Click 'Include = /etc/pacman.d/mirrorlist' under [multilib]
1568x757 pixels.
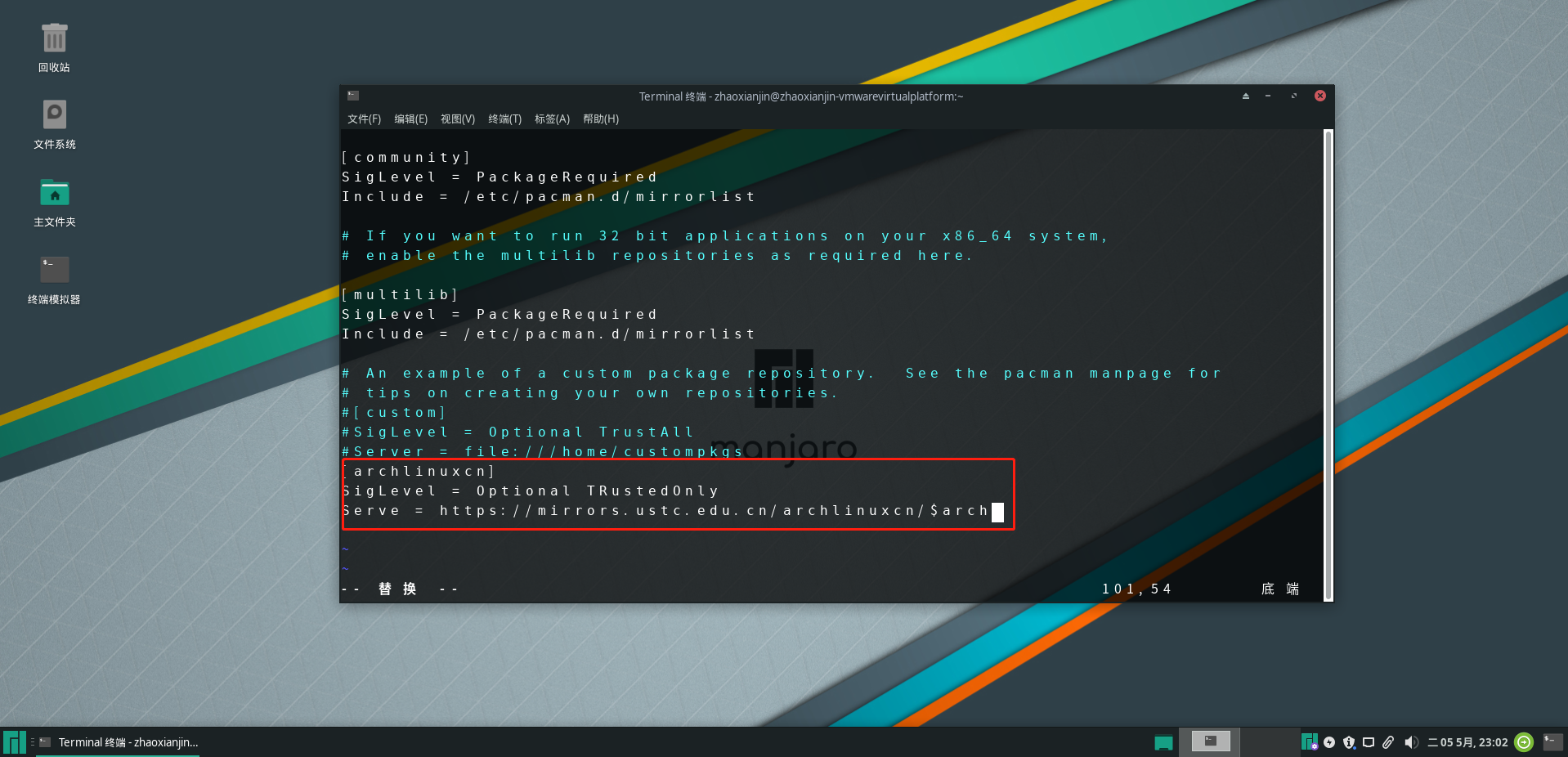tap(548, 334)
